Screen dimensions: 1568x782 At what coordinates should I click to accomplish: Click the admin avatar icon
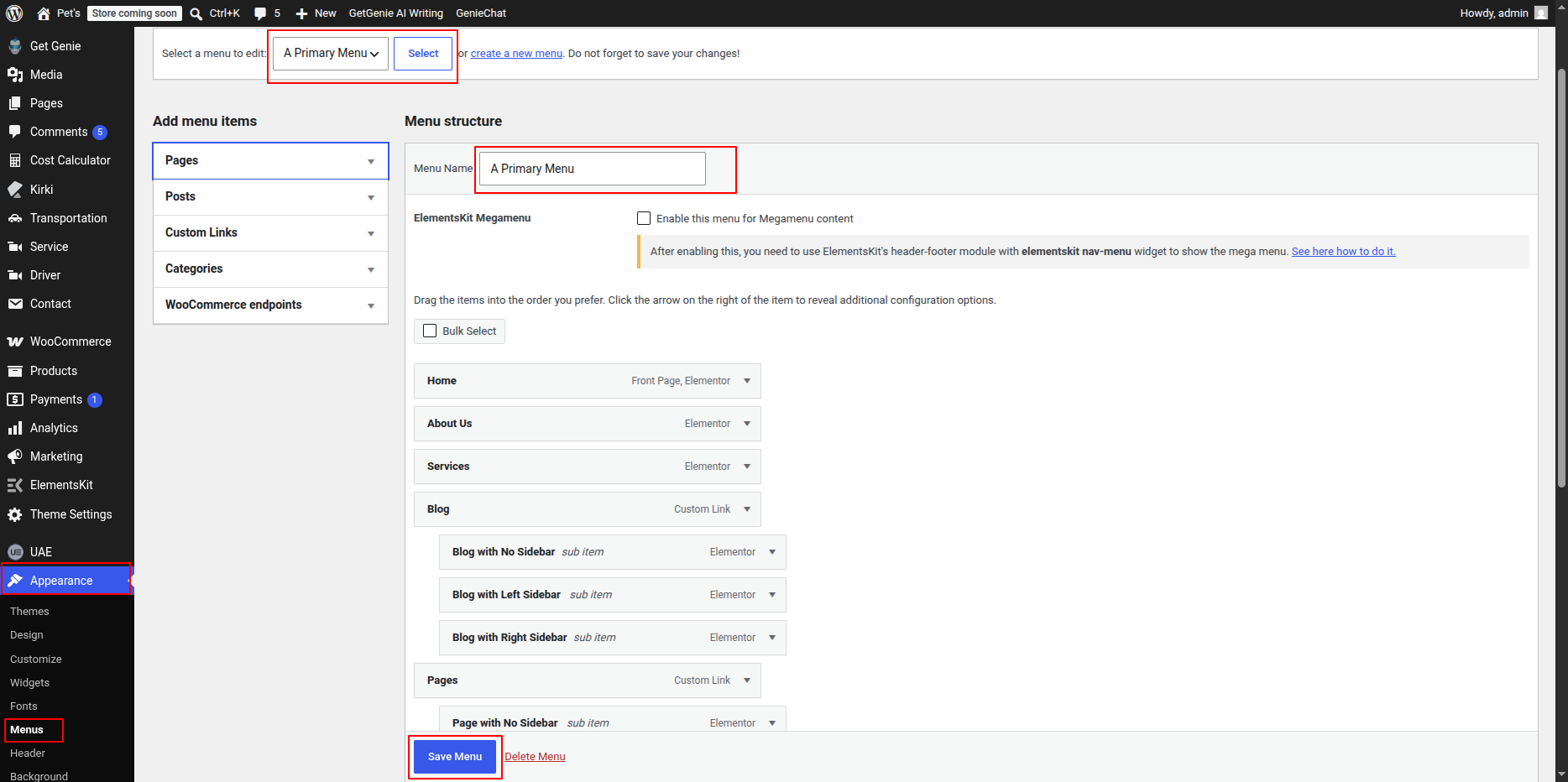pyautogui.click(x=1541, y=13)
